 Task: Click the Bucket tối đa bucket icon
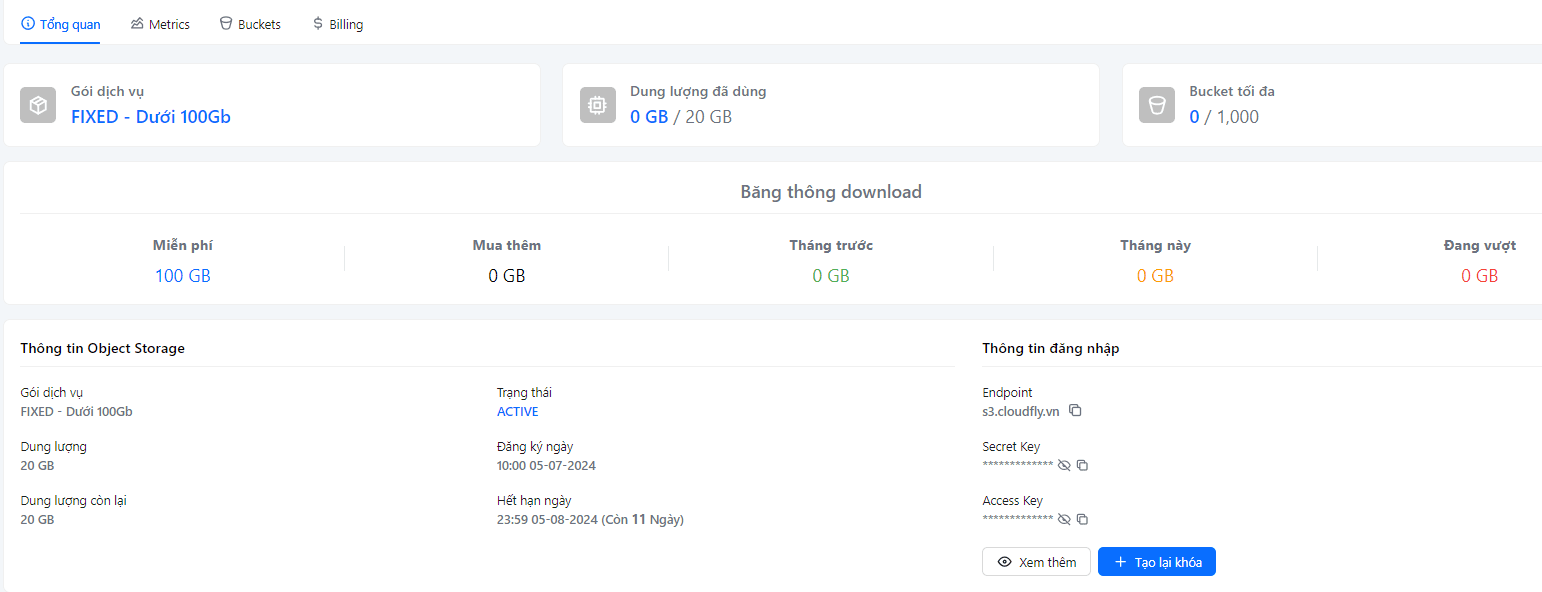click(1157, 105)
